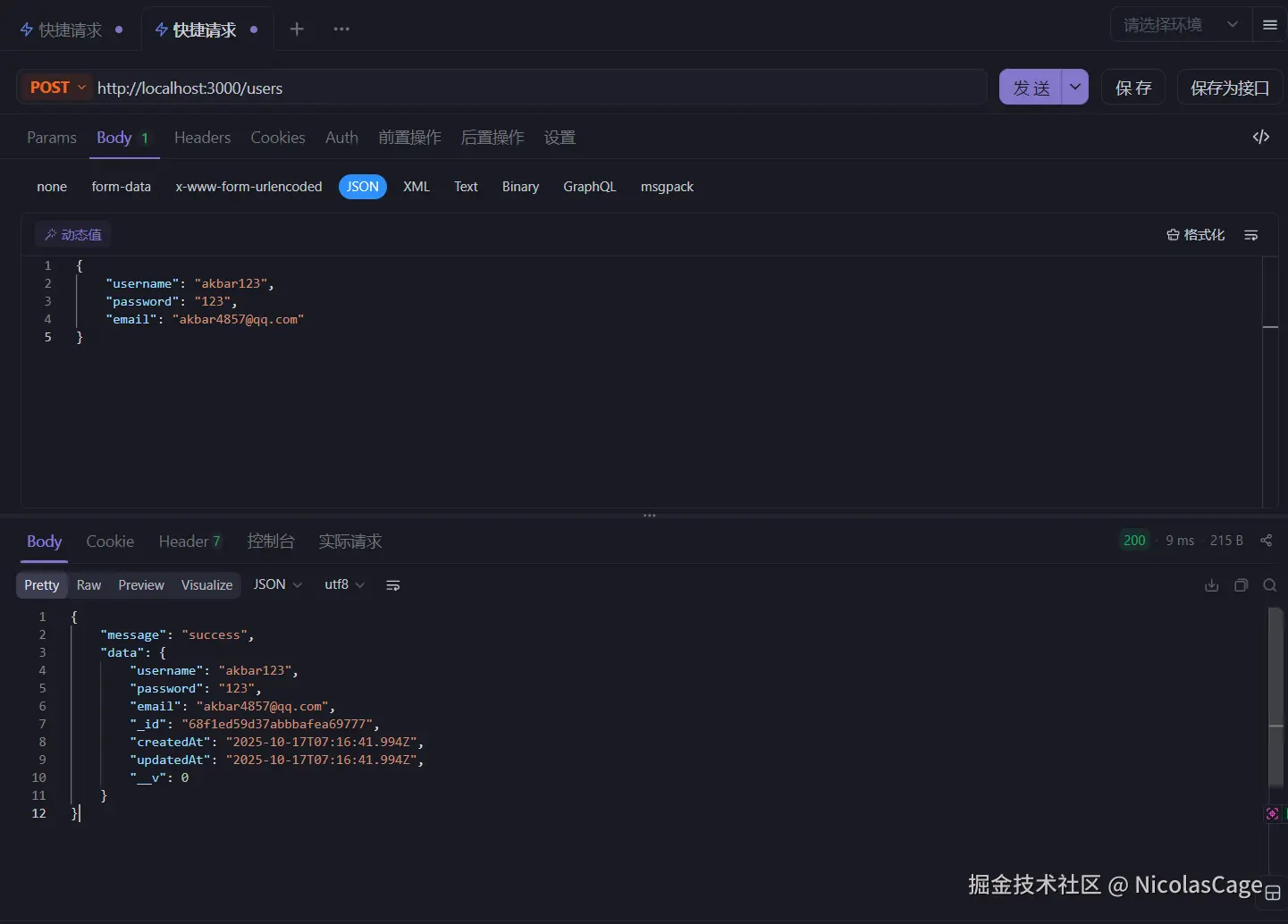Screen dimensions: 1288x924
Task: Switch to the request Body tab
Action: [123, 138]
